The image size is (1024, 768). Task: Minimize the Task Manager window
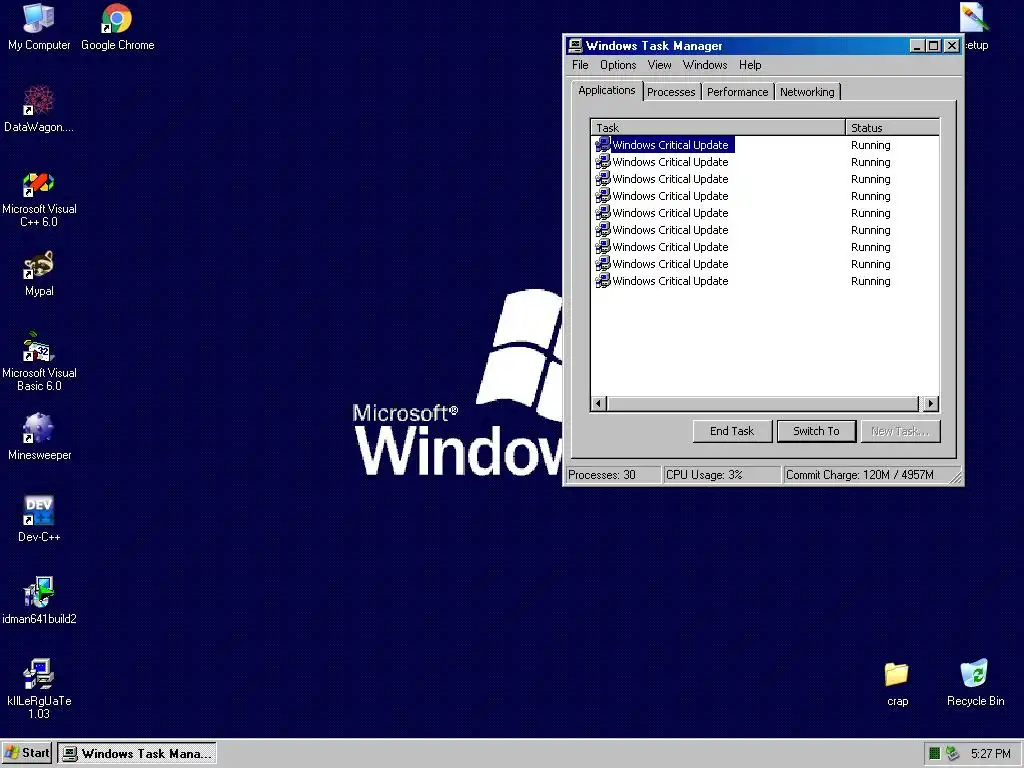click(917, 46)
